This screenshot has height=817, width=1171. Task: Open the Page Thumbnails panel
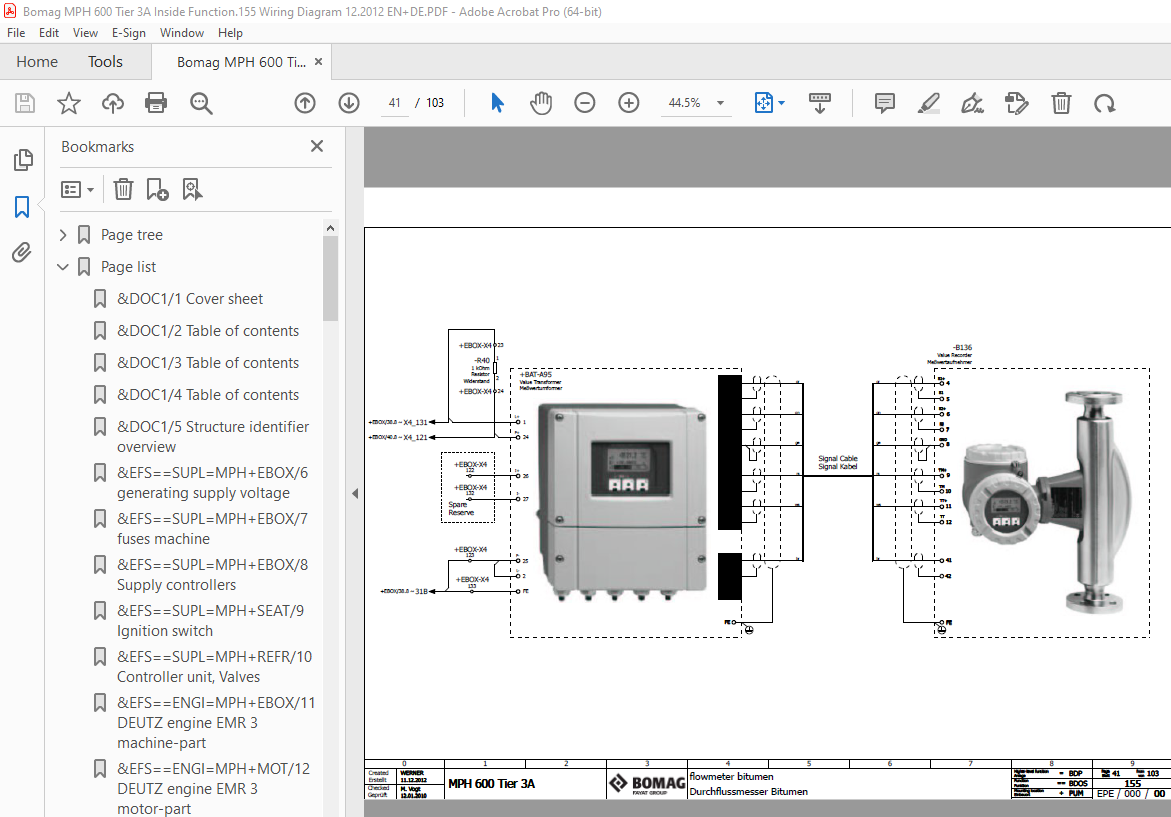click(23, 160)
